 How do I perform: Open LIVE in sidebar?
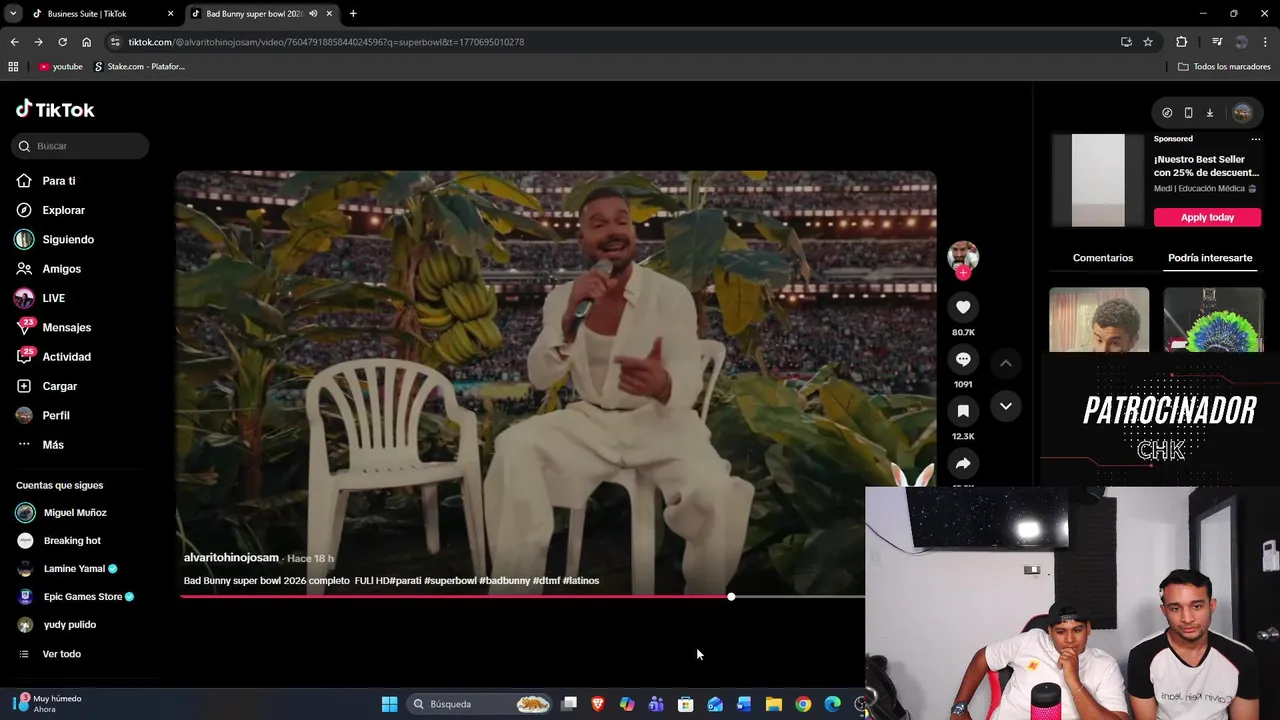pyautogui.click(x=54, y=298)
